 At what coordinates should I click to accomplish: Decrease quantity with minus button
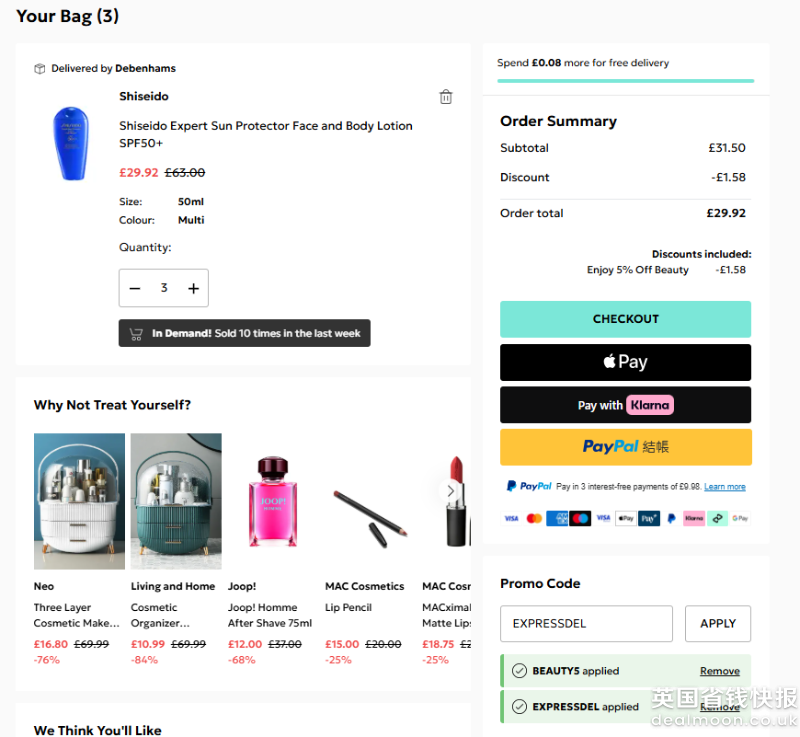pos(135,288)
